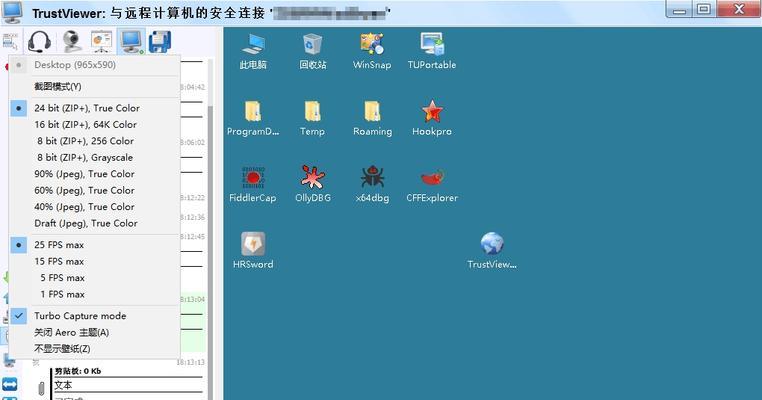Launch HRSword desktop icon

point(253,251)
